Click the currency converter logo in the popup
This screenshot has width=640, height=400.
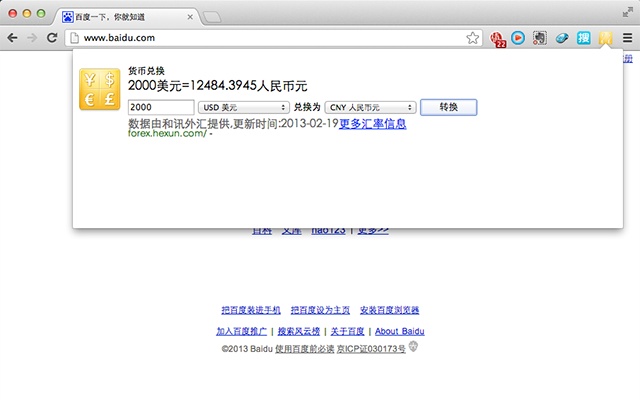(100, 89)
